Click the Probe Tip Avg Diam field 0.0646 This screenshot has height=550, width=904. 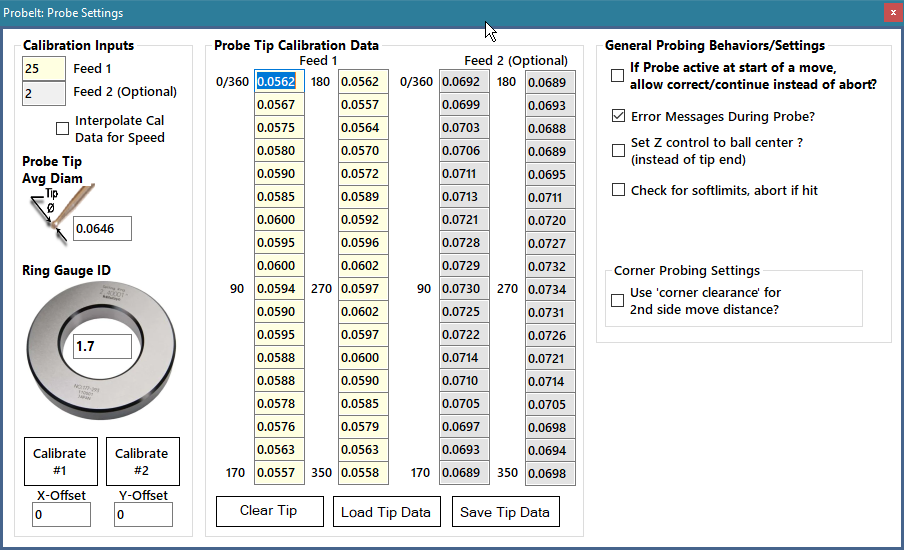tap(103, 228)
